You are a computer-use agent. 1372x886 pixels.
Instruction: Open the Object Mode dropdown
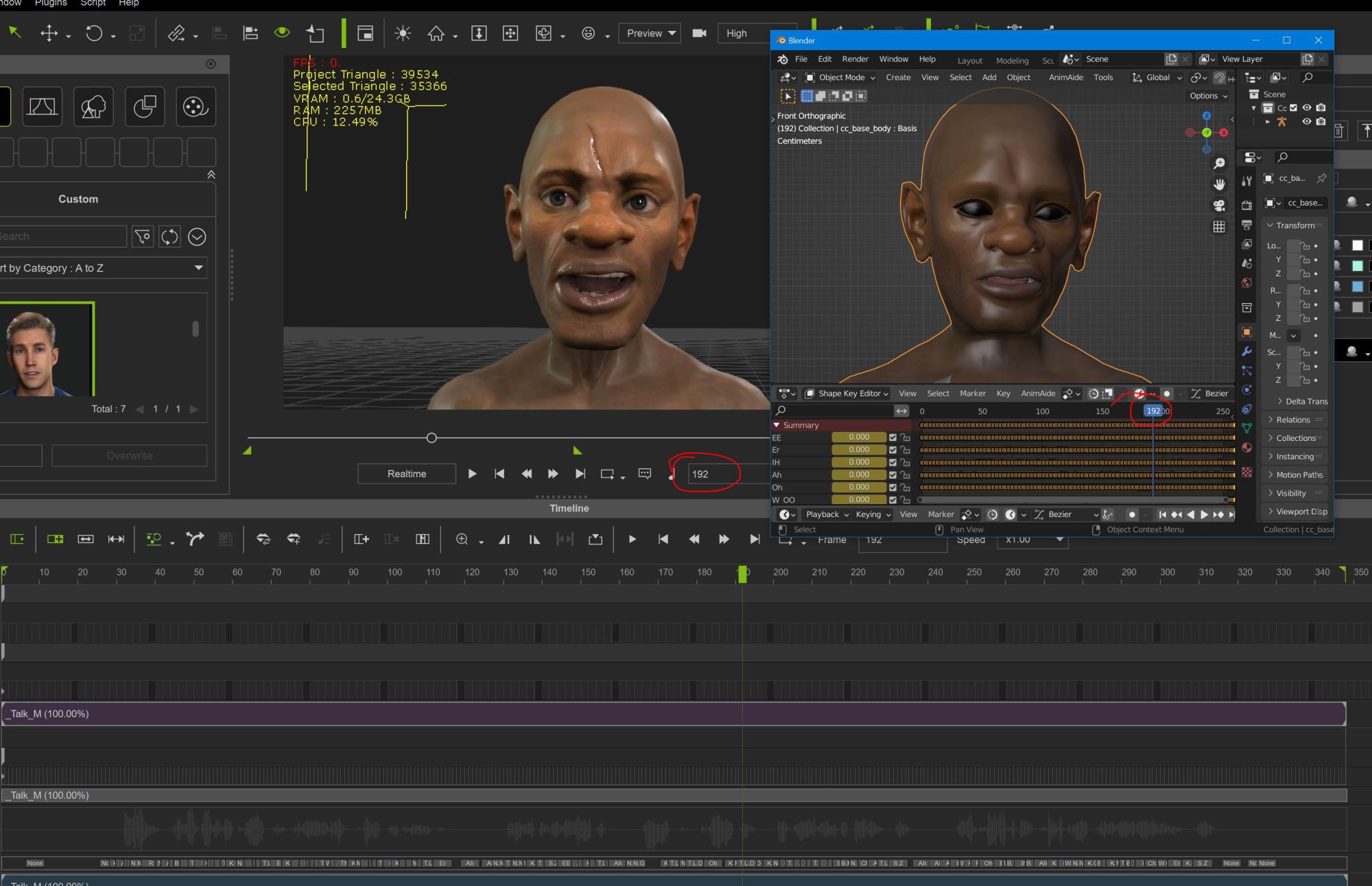tap(840, 77)
